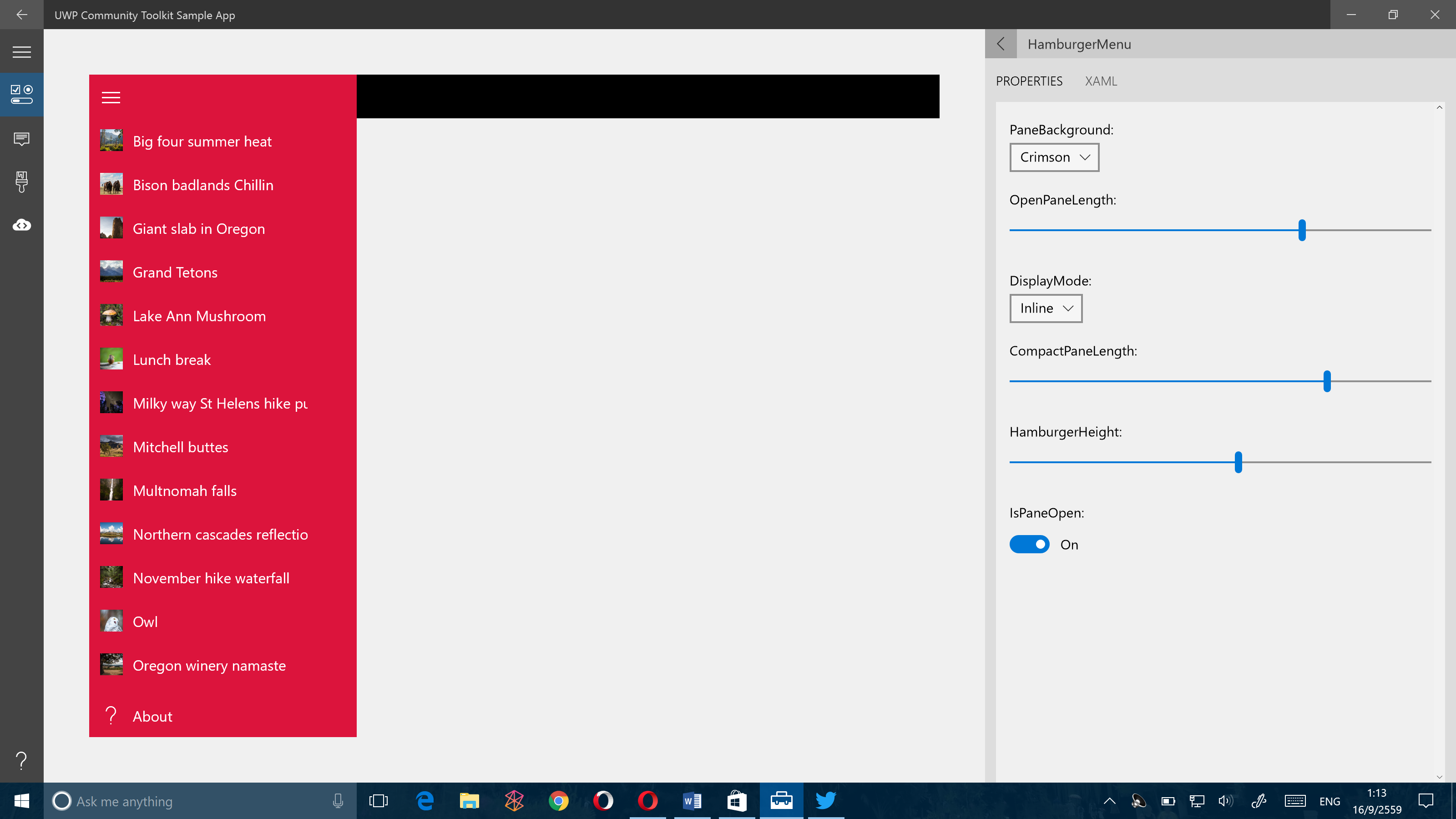This screenshot has width=1456, height=819.
Task: Open Task View from the taskbar
Action: [x=379, y=801]
